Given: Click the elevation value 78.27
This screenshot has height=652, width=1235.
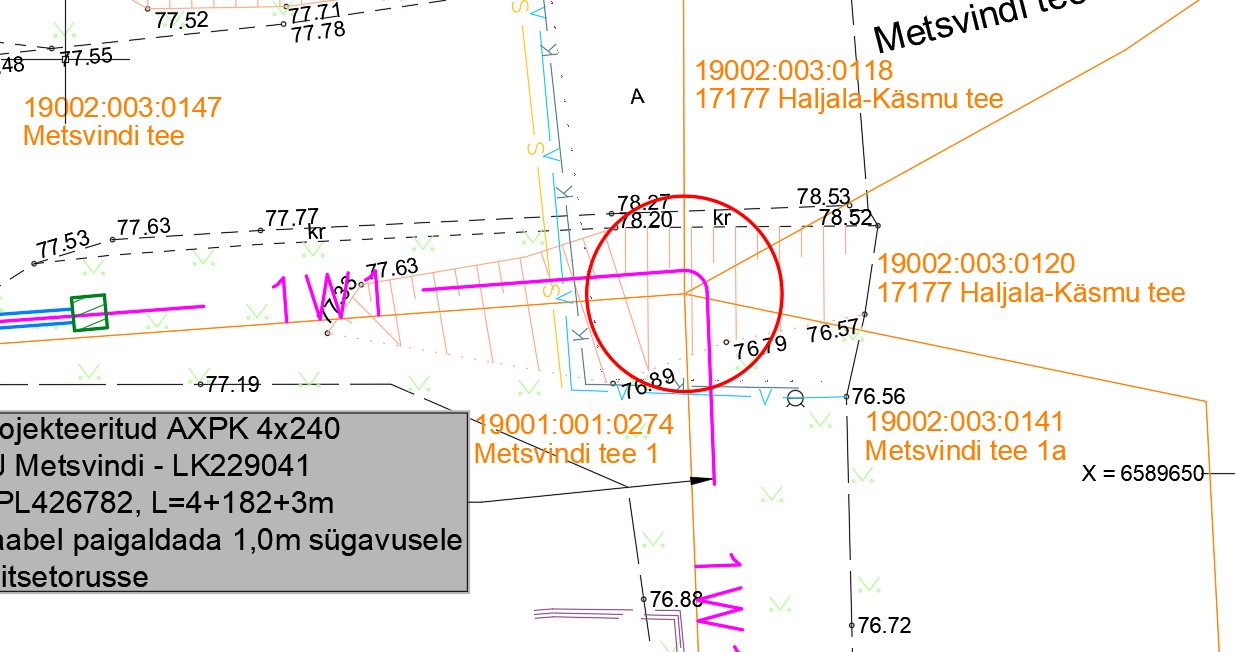Looking at the screenshot, I should 644,203.
